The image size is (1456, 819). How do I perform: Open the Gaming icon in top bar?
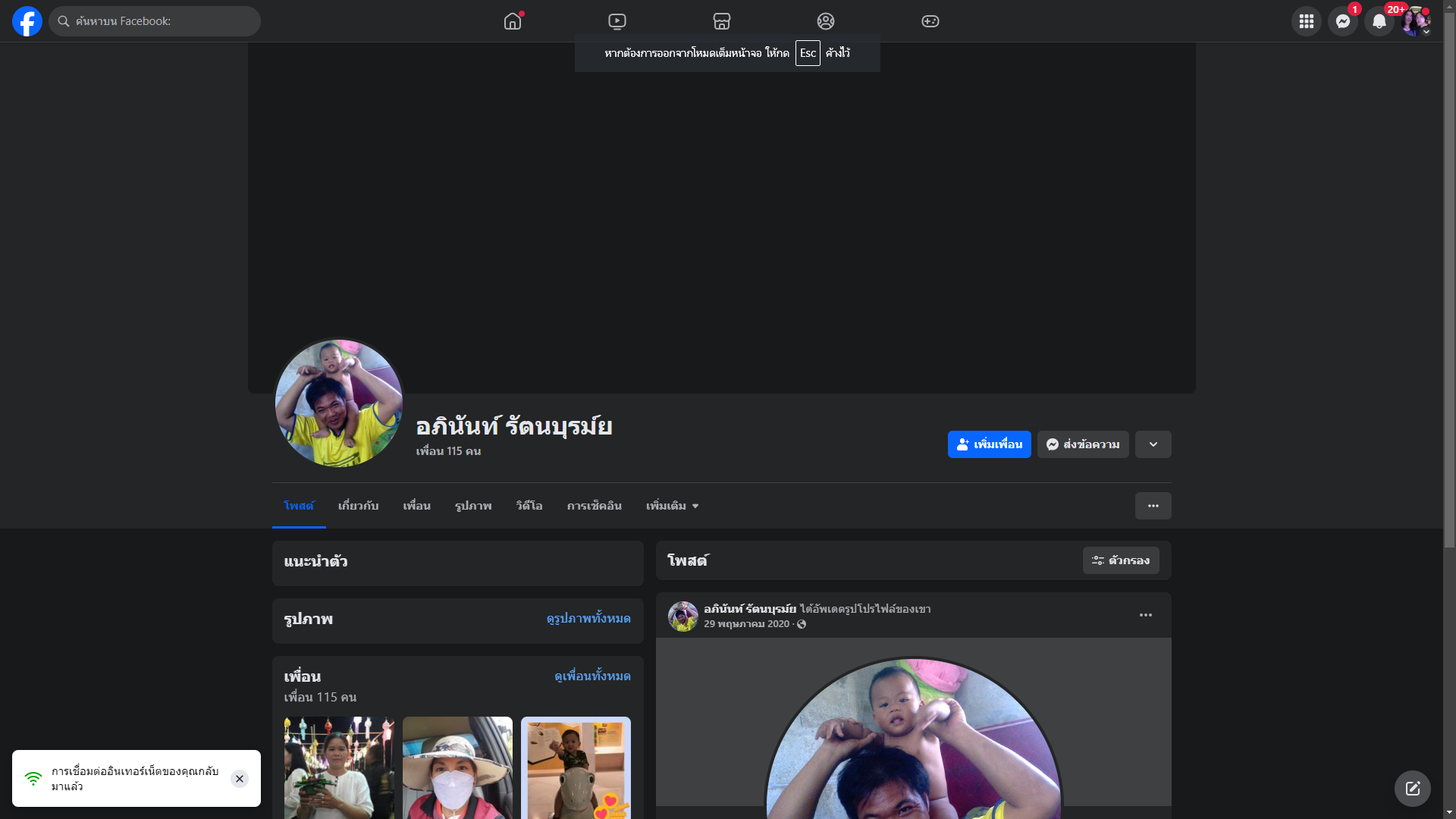click(x=930, y=21)
